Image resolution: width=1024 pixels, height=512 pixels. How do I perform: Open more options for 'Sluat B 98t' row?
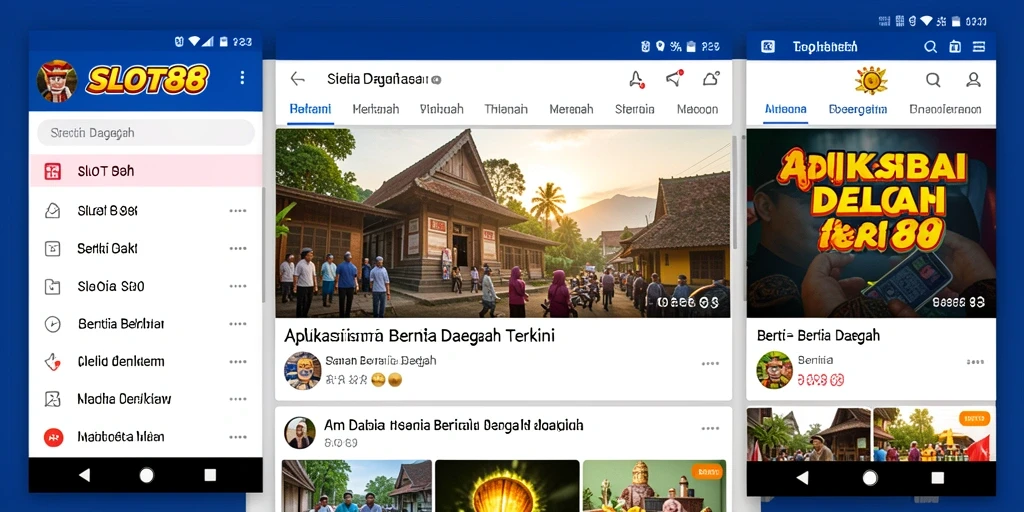(238, 211)
